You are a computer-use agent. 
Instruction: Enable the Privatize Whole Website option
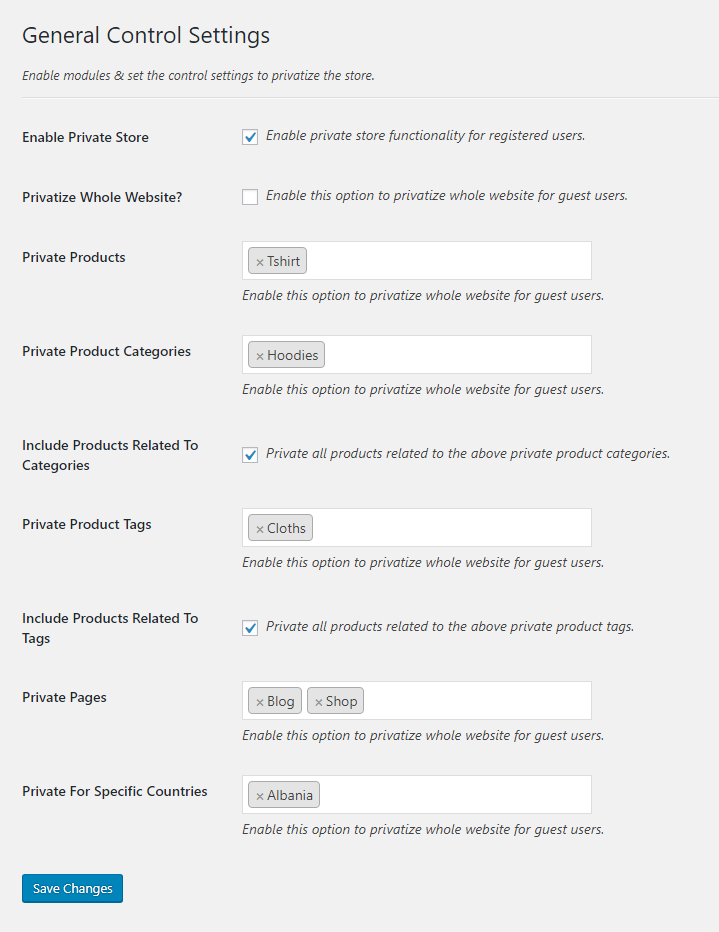[249, 197]
